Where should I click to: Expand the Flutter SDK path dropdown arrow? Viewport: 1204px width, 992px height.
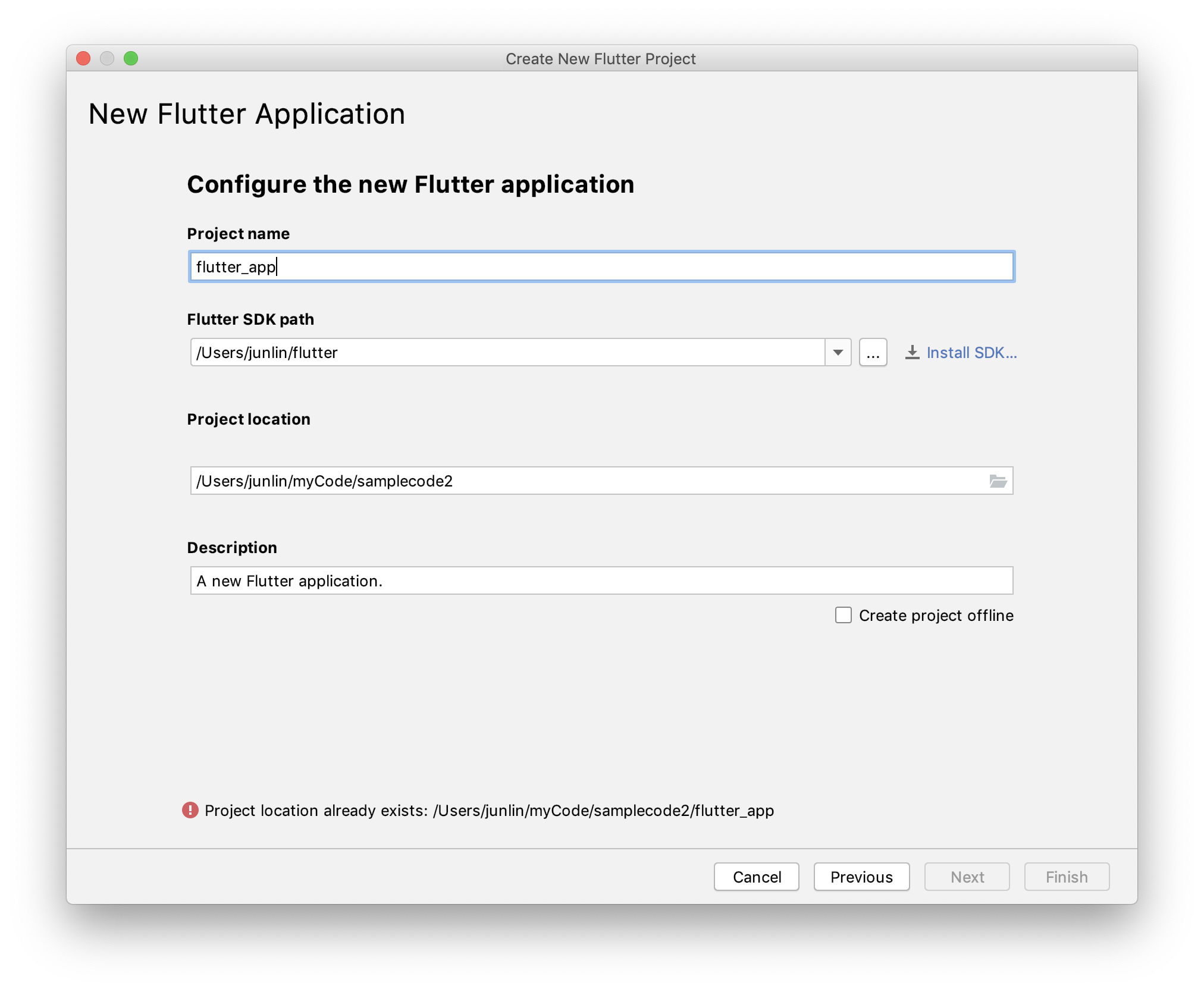pyautogui.click(x=838, y=353)
